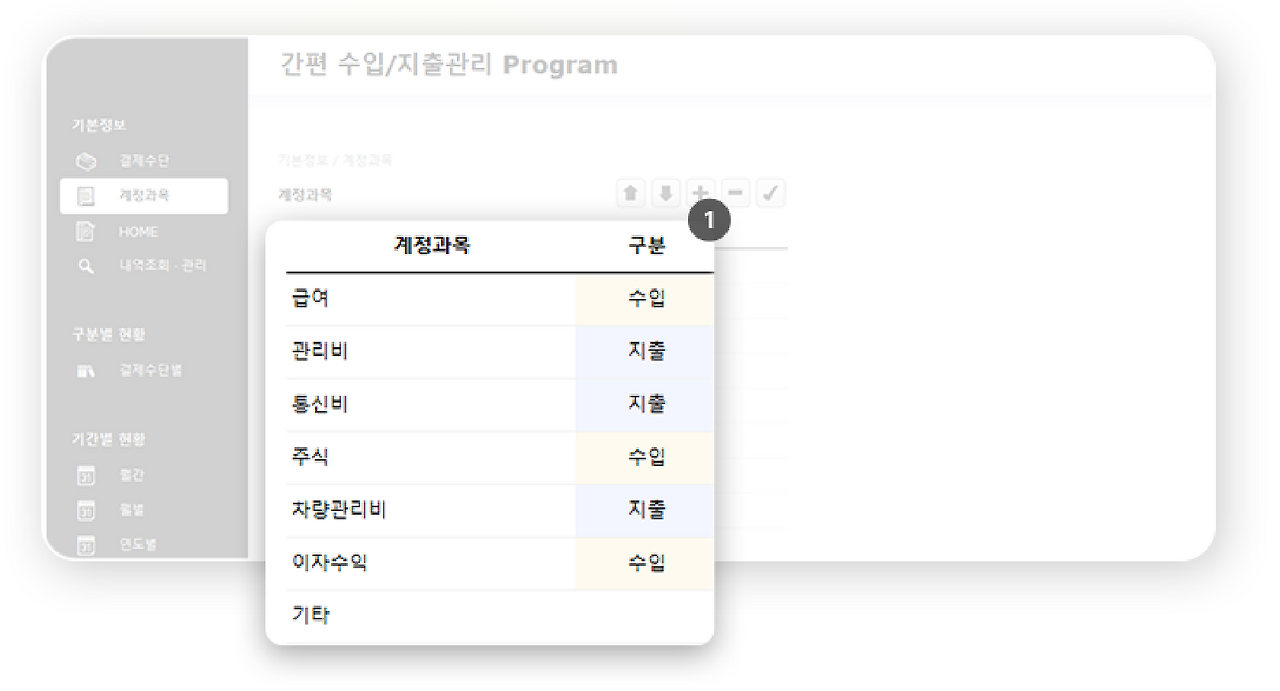Click the 일간 calendar icon in sidebar
This screenshot has width=1280, height=691.
87,476
